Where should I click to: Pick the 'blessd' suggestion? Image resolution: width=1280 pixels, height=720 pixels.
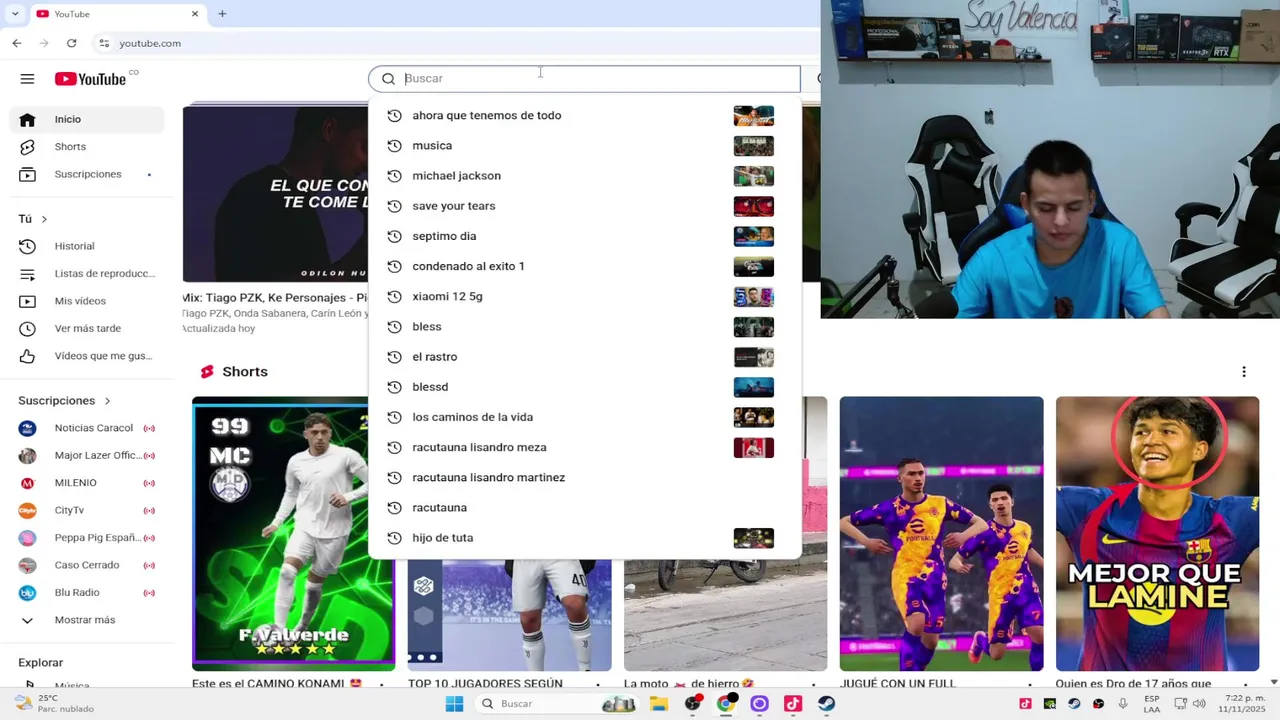pyautogui.click(x=584, y=387)
